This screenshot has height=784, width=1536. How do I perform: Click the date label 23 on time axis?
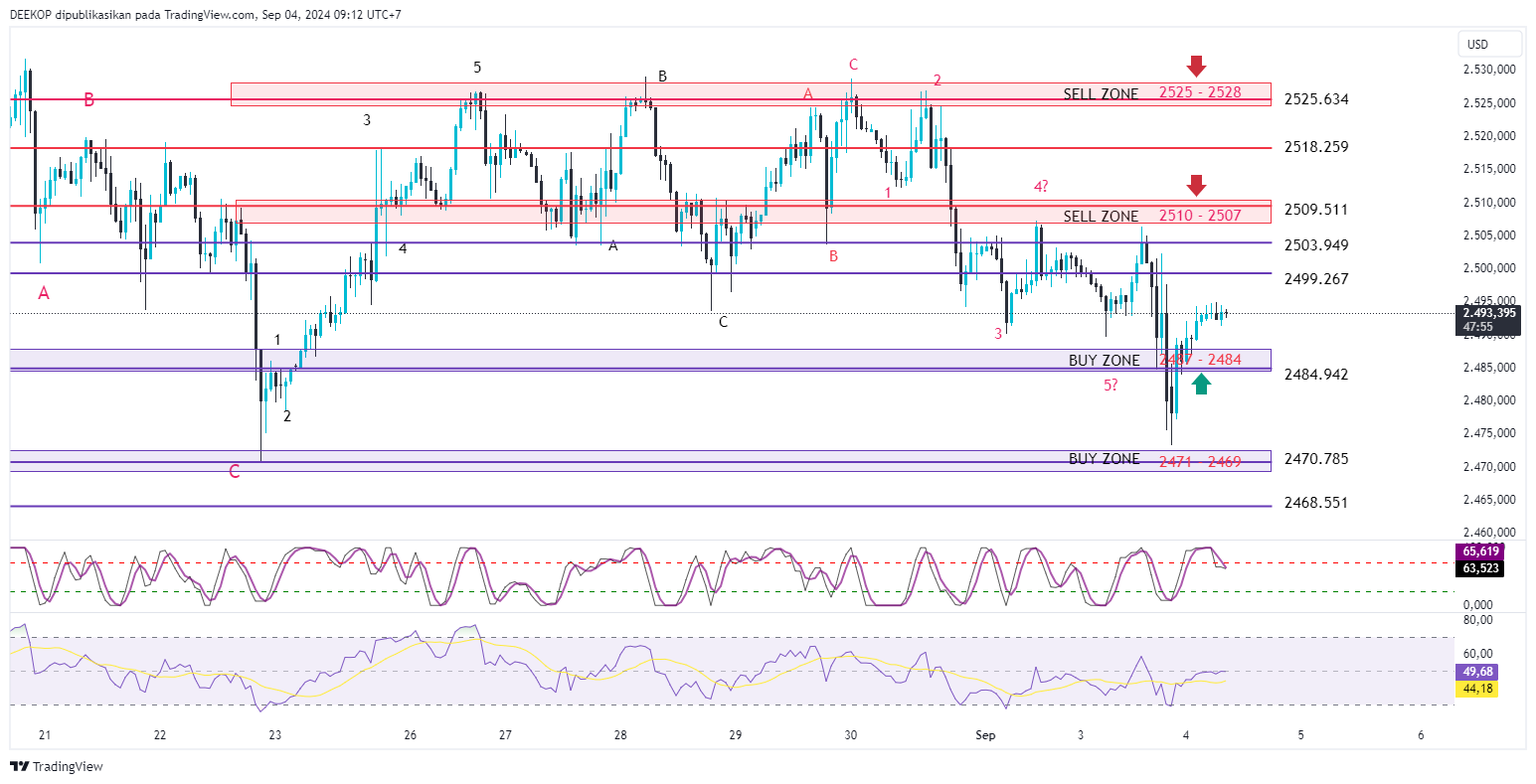[275, 735]
